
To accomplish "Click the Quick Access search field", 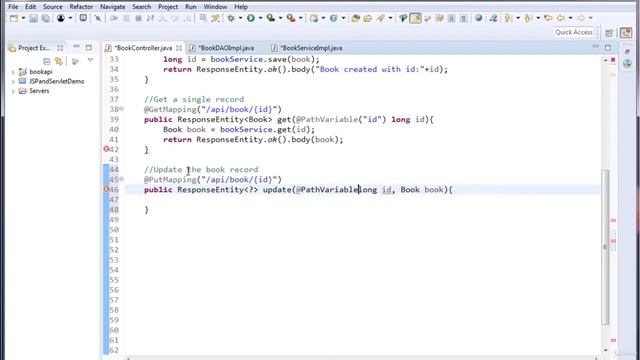I will (x=573, y=32).
